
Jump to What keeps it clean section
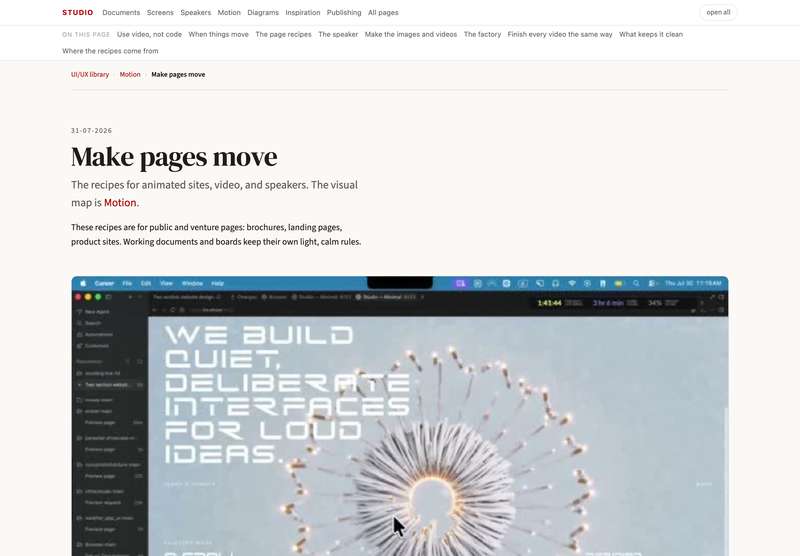tap(651, 34)
